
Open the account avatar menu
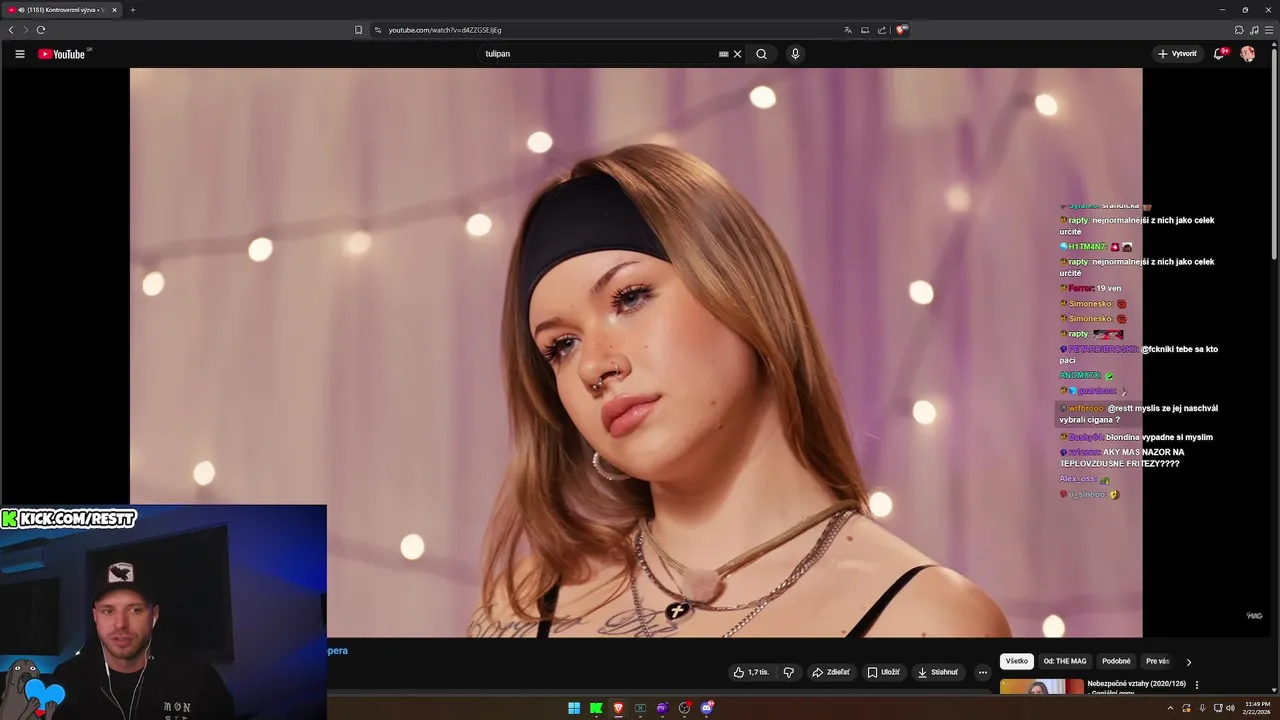click(x=1248, y=54)
